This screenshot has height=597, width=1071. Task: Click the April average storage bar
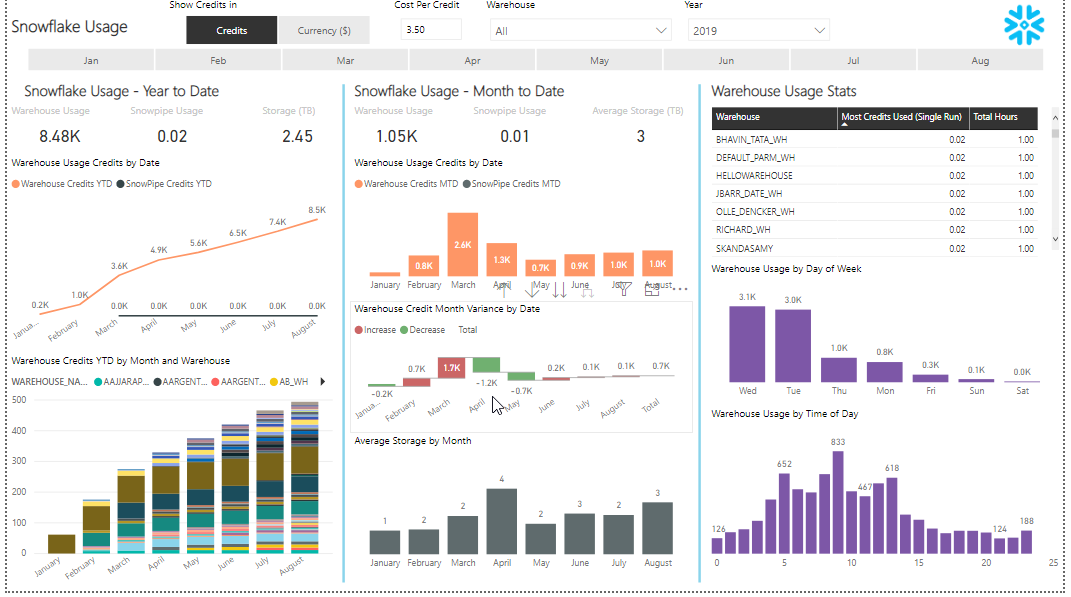click(502, 521)
